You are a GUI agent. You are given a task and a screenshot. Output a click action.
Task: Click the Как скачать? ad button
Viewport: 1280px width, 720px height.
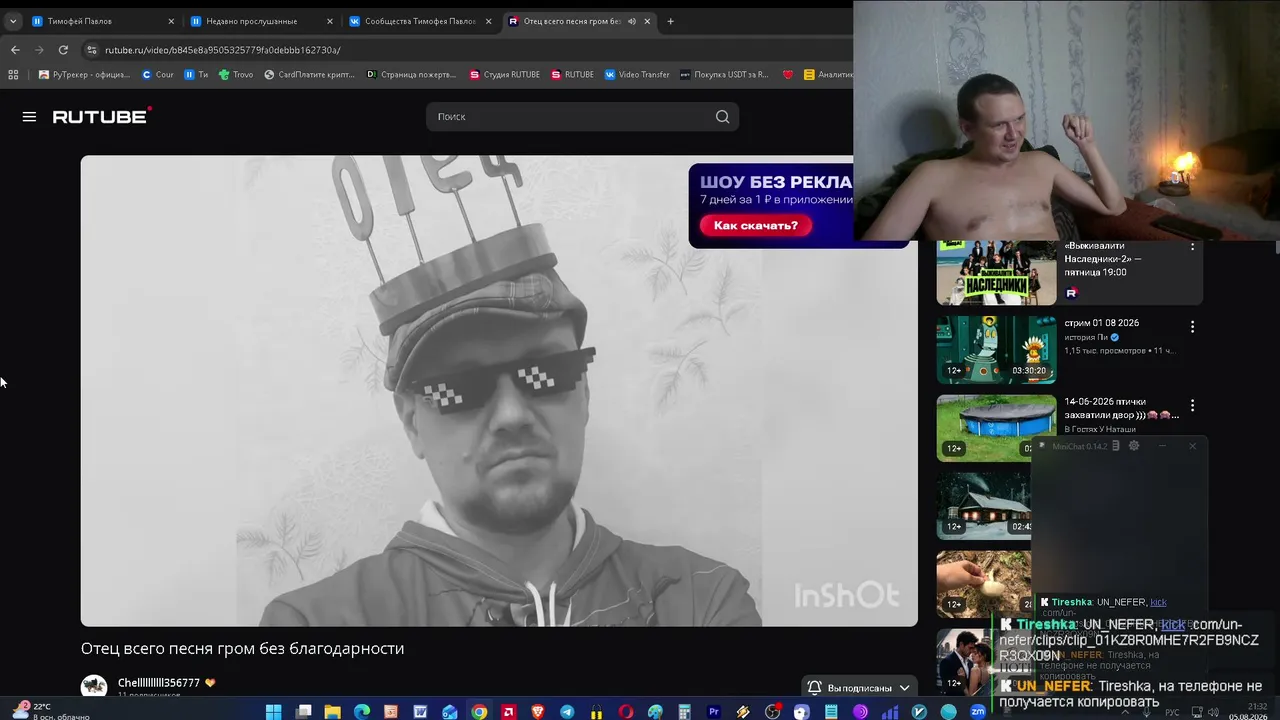(x=755, y=226)
